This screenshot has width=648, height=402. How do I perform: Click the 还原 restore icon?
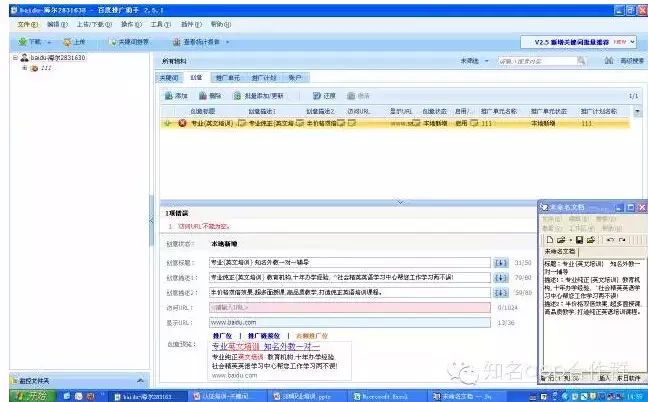click(x=317, y=96)
